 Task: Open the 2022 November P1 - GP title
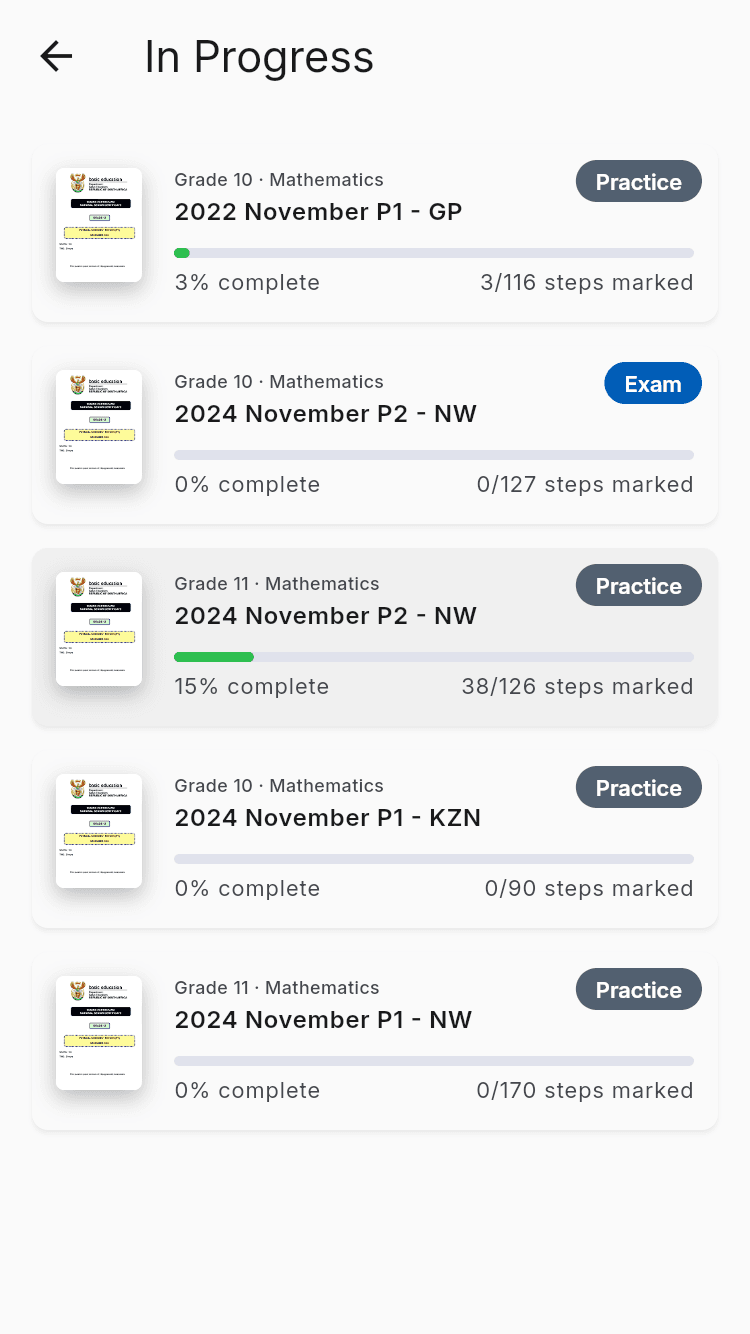318,212
